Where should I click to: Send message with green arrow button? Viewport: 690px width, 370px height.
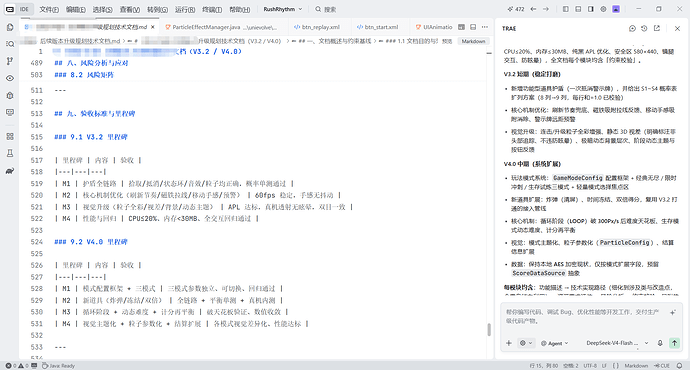[x=674, y=343]
